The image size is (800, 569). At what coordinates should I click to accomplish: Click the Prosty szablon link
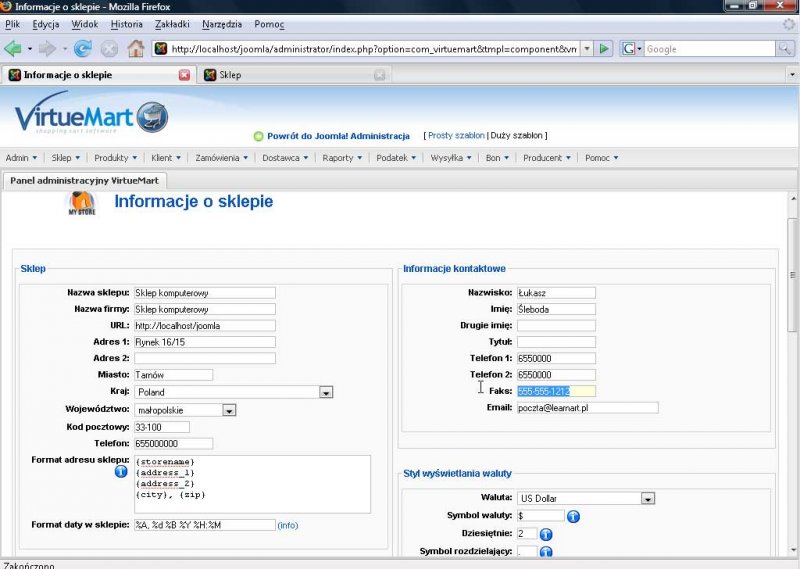[456, 136]
